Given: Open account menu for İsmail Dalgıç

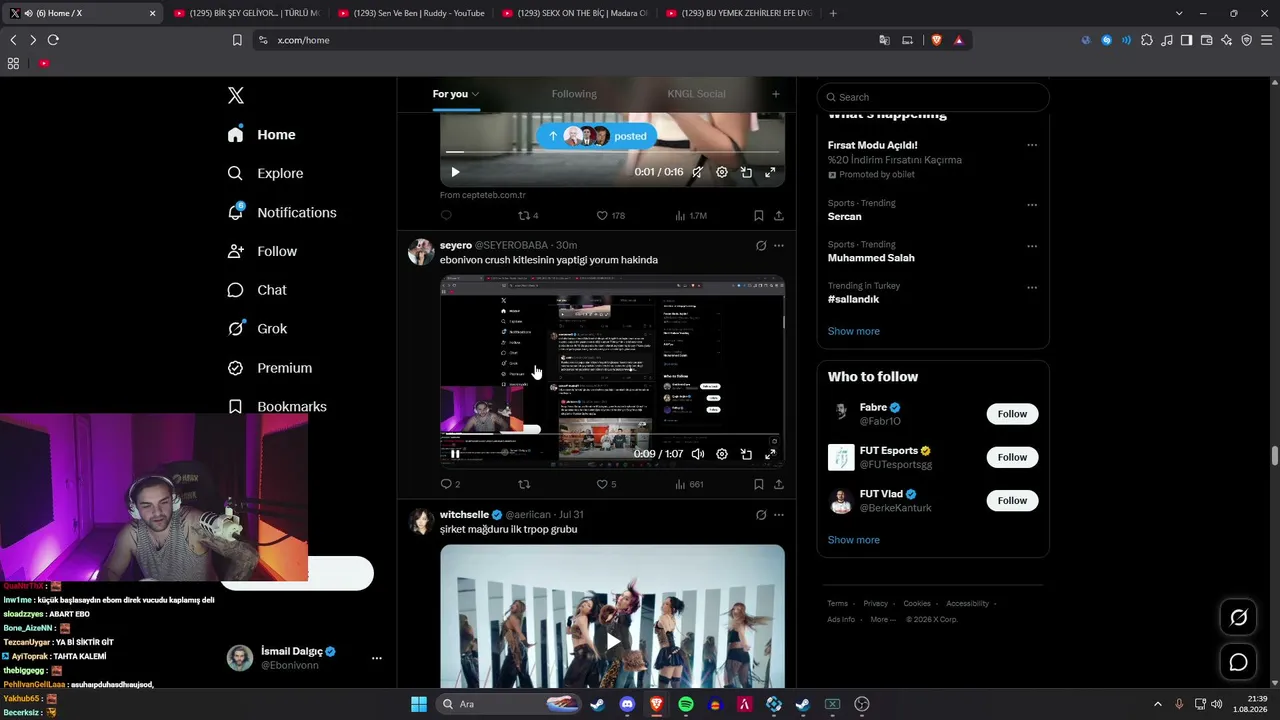Looking at the screenshot, I should pyautogui.click(x=377, y=658).
